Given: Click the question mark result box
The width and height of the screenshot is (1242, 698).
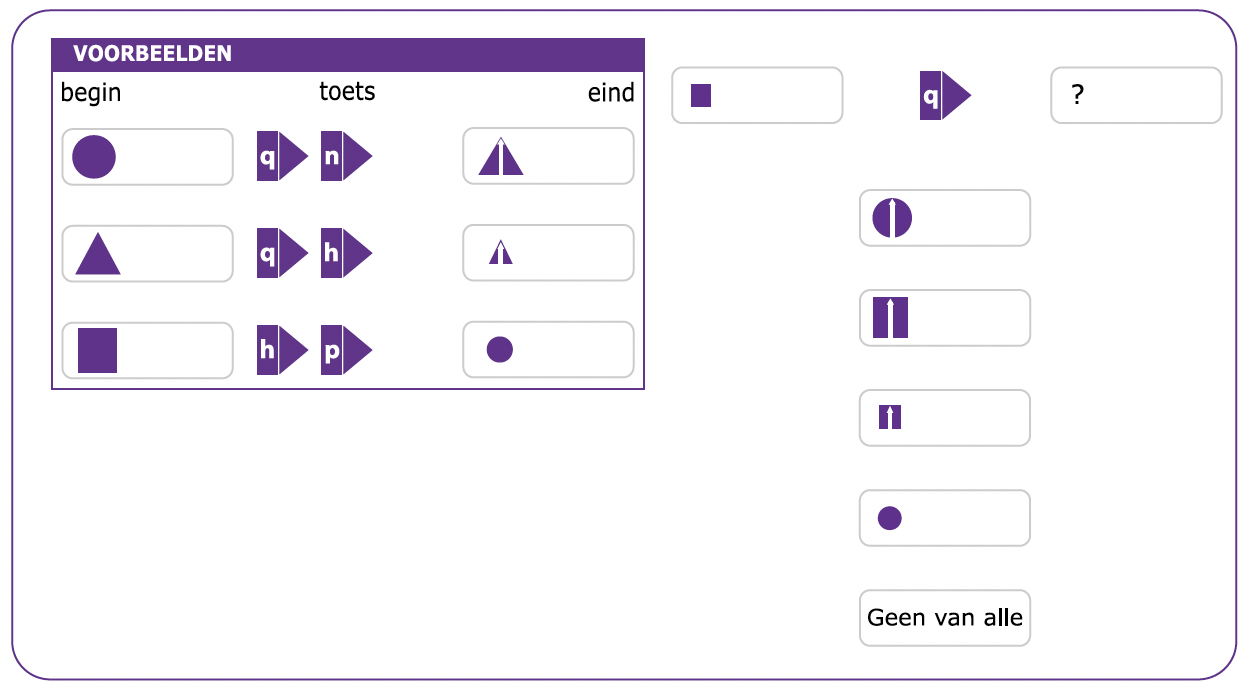Looking at the screenshot, I should click(x=1136, y=96).
